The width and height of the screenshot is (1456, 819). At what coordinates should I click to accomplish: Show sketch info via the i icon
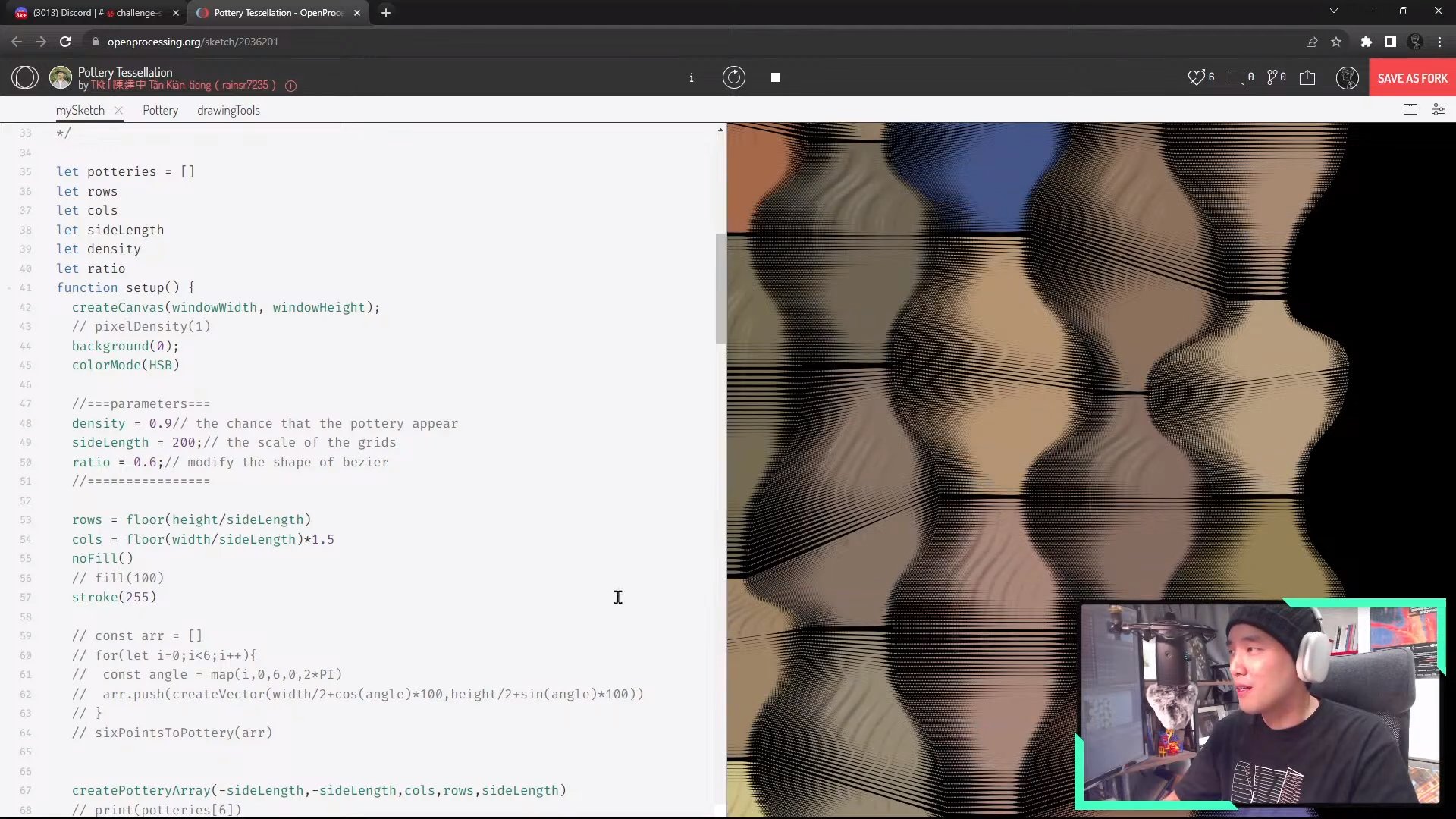[691, 77]
